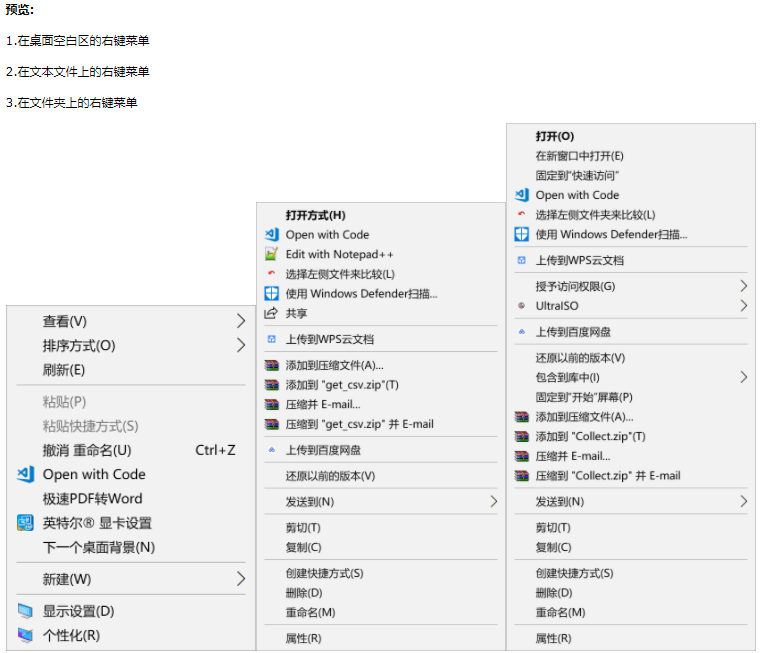The image size is (775, 653).
Task: Click the text 1.在桌面空白区的右键菜单
Action: (x=78, y=41)
